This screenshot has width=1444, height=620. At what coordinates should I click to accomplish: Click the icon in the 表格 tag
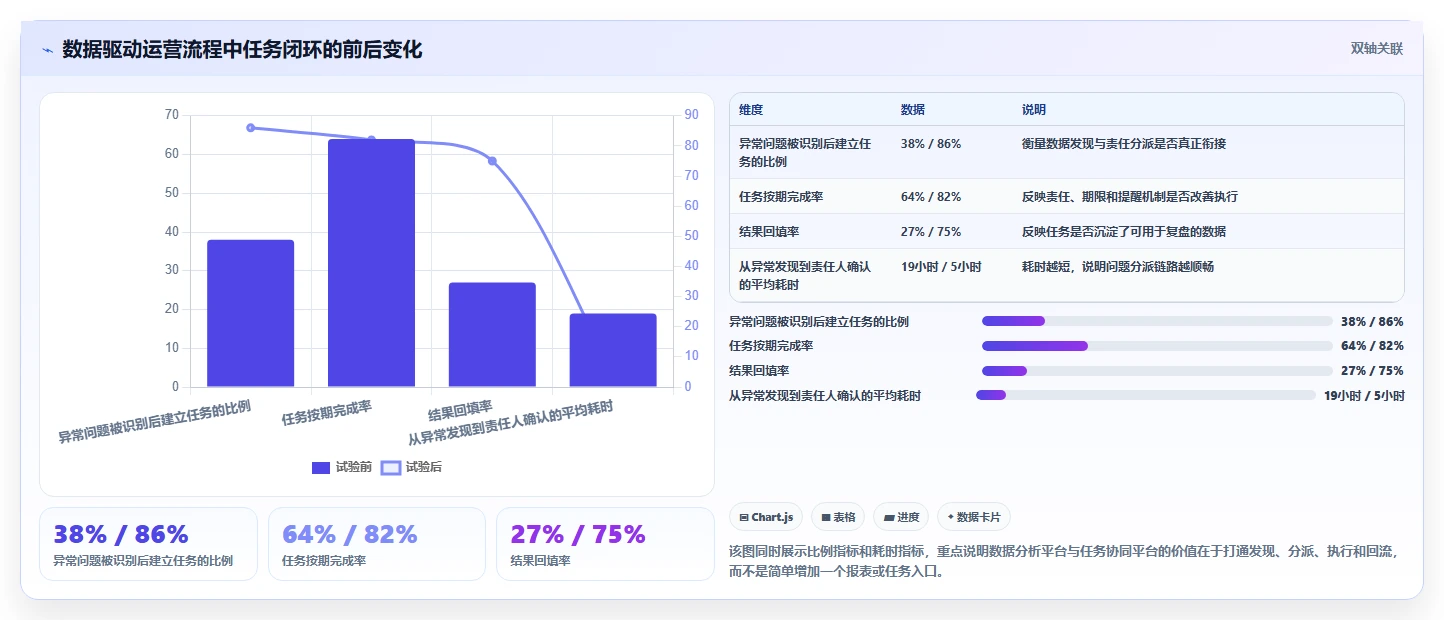tap(826, 518)
